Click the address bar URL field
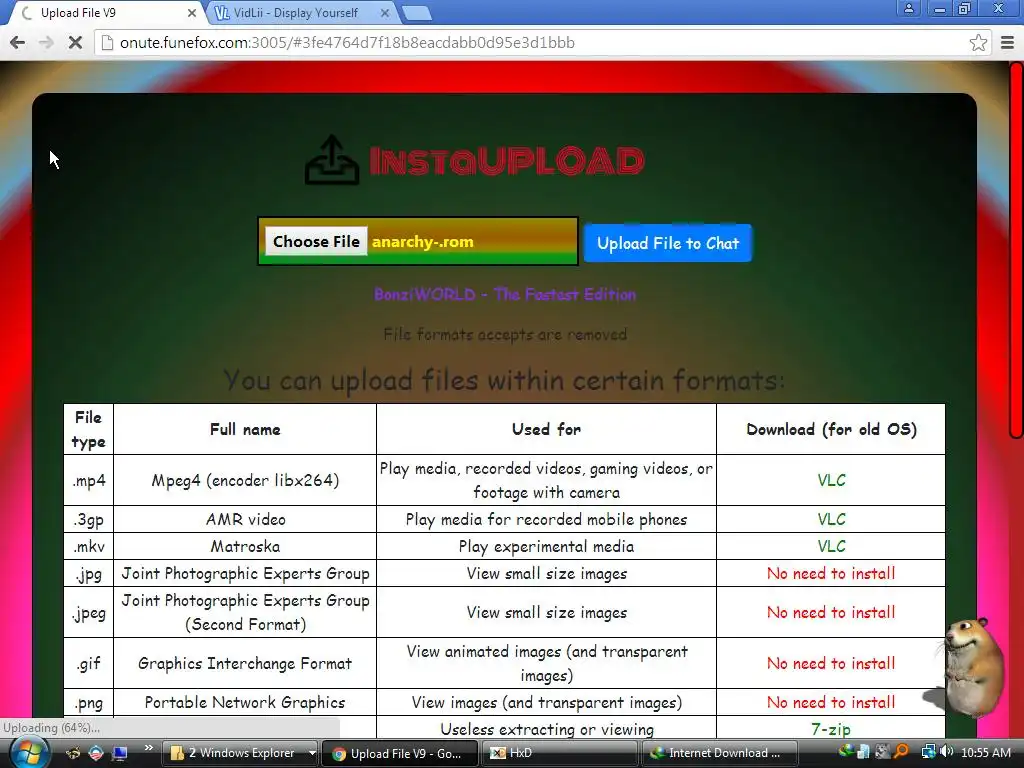This screenshot has width=1024, height=768. pos(542,43)
